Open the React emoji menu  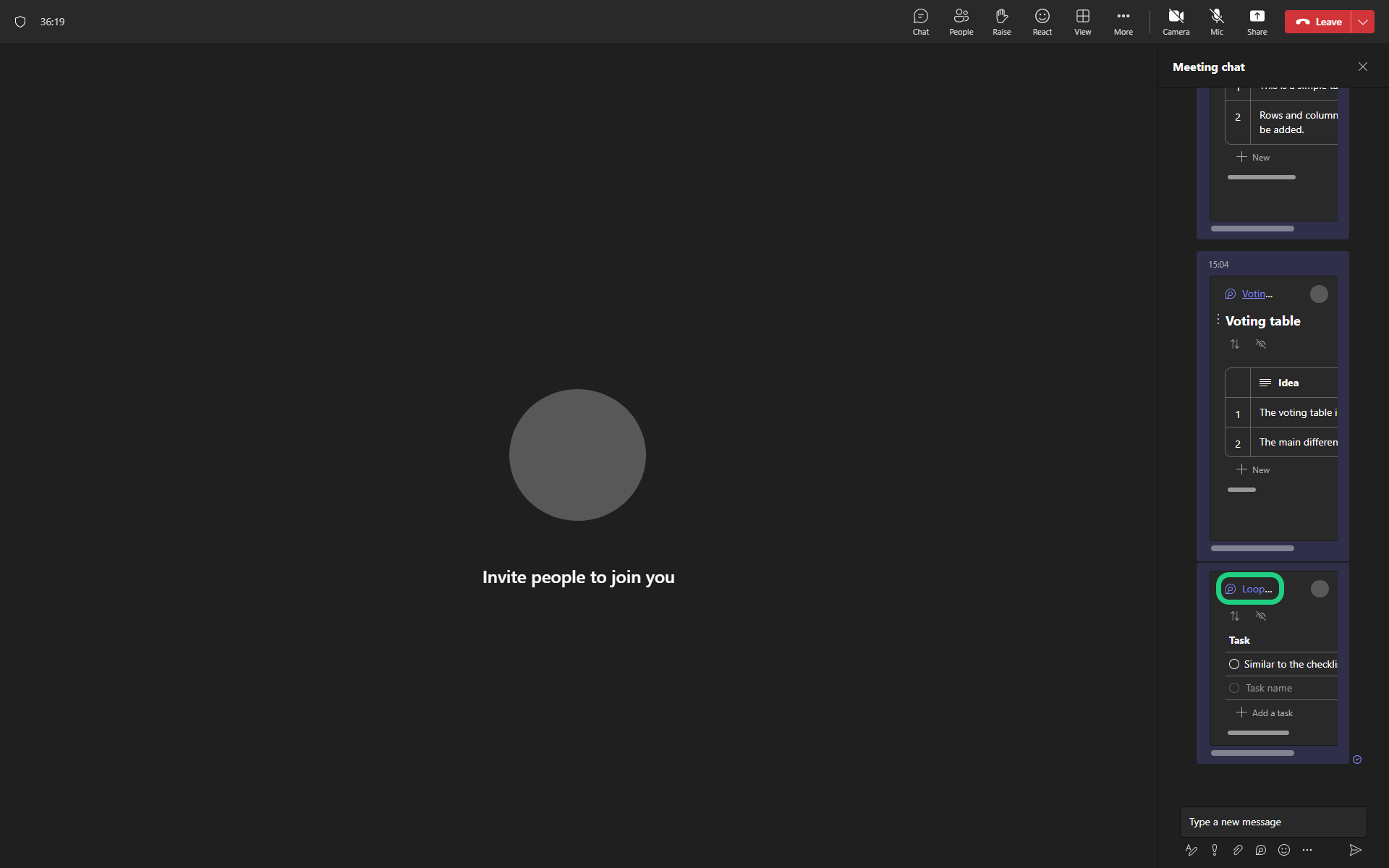pyautogui.click(x=1042, y=22)
